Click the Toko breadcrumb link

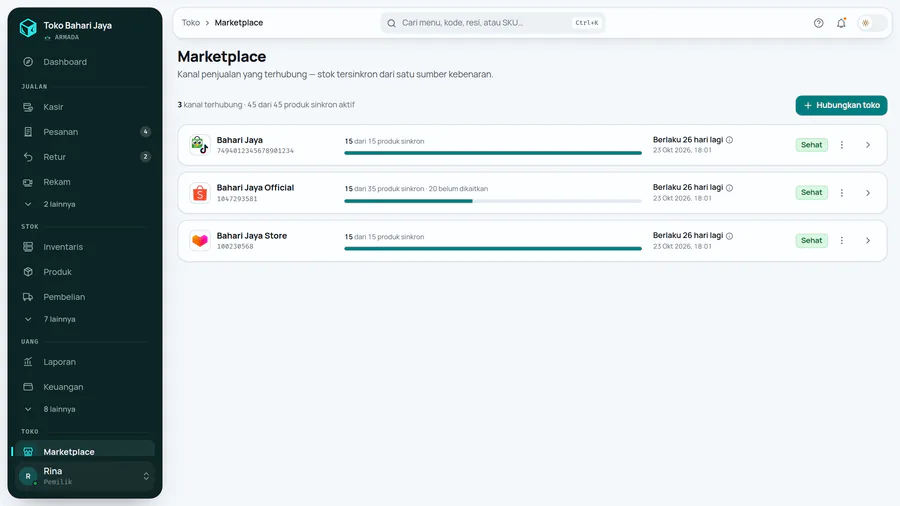[x=191, y=23]
